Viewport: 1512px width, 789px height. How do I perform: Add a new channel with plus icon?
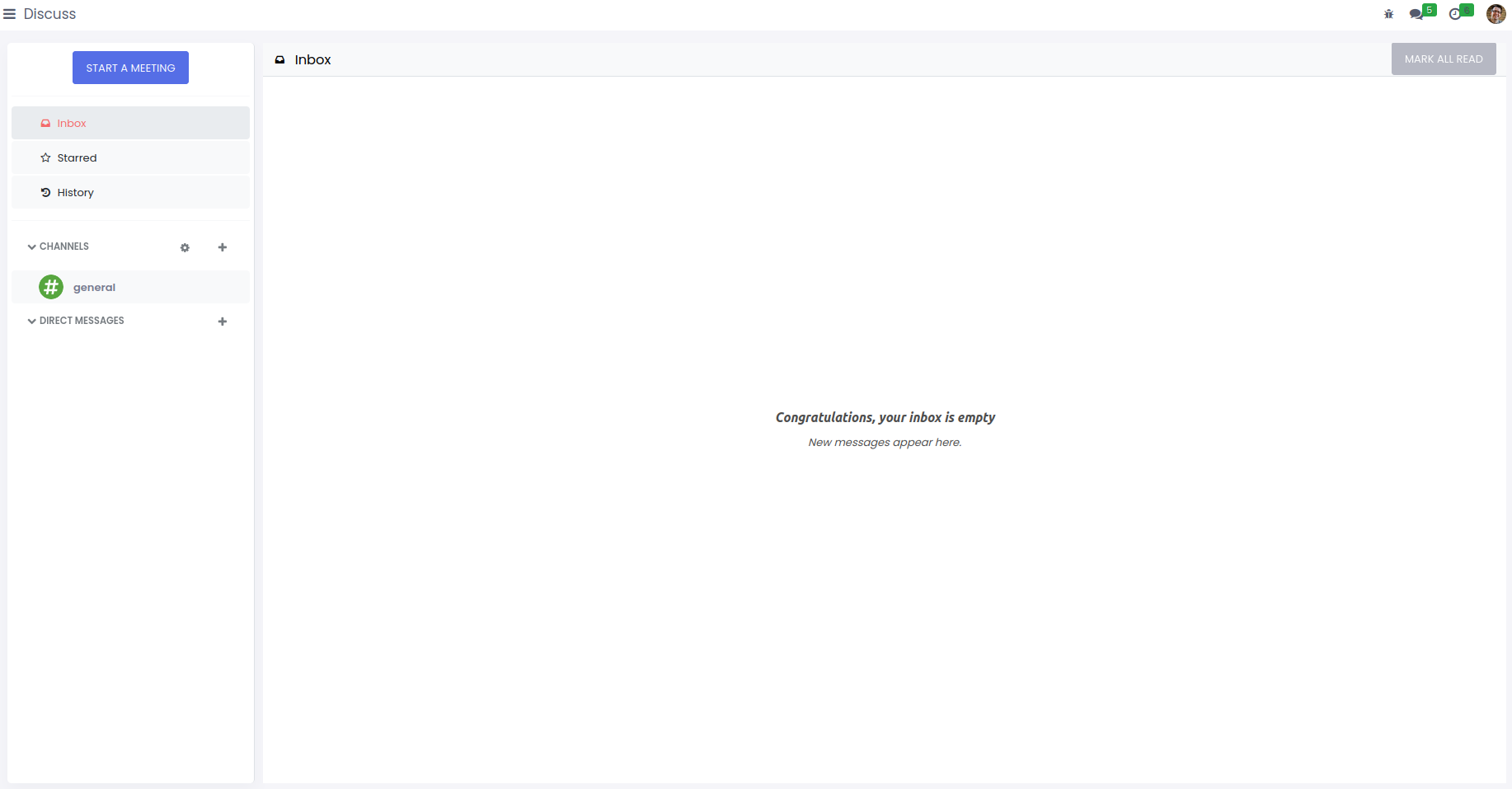[223, 247]
